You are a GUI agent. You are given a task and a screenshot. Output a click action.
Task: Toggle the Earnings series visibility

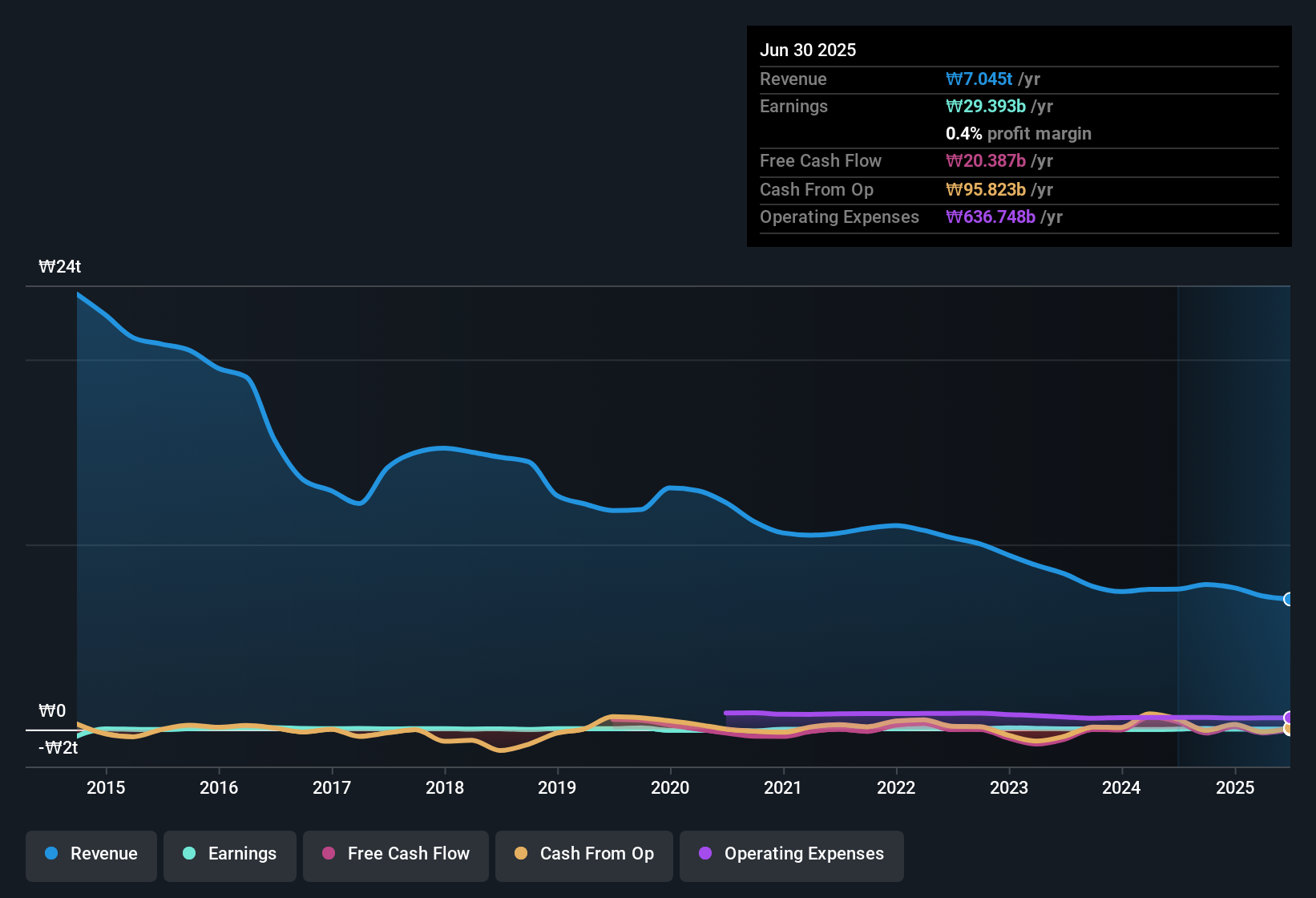(x=229, y=854)
